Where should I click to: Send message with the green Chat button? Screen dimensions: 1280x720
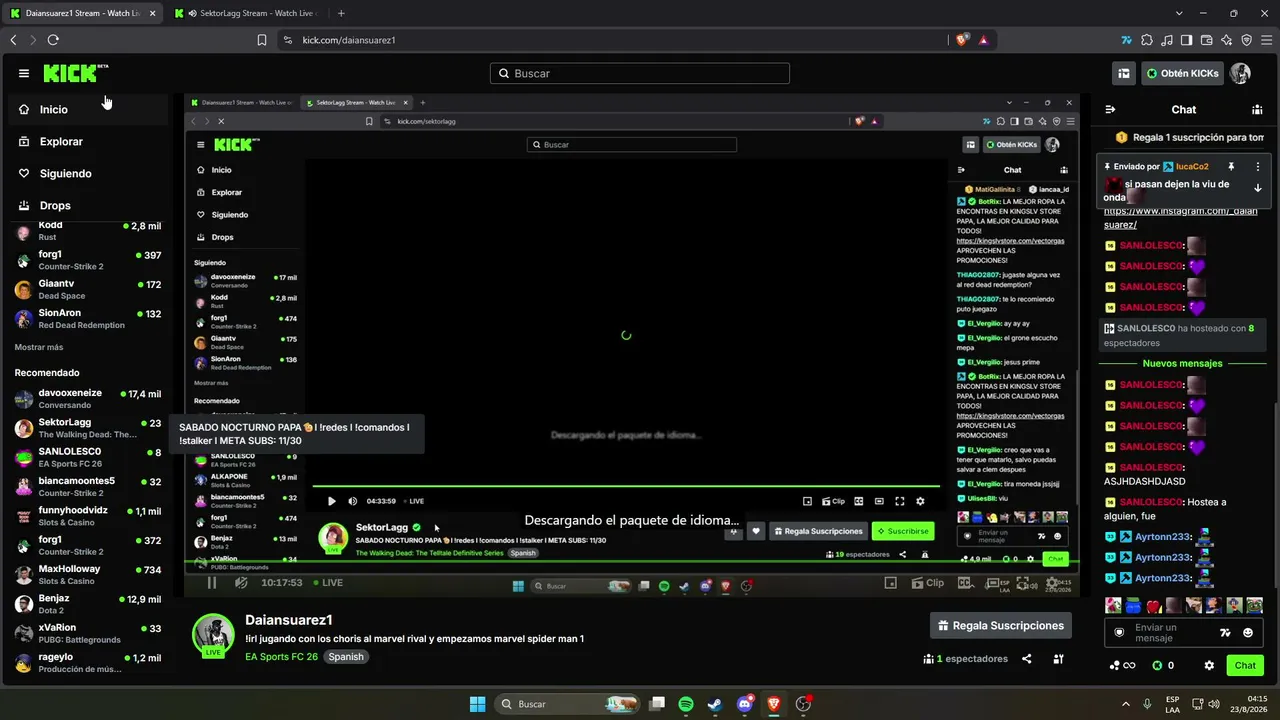pos(1245,665)
